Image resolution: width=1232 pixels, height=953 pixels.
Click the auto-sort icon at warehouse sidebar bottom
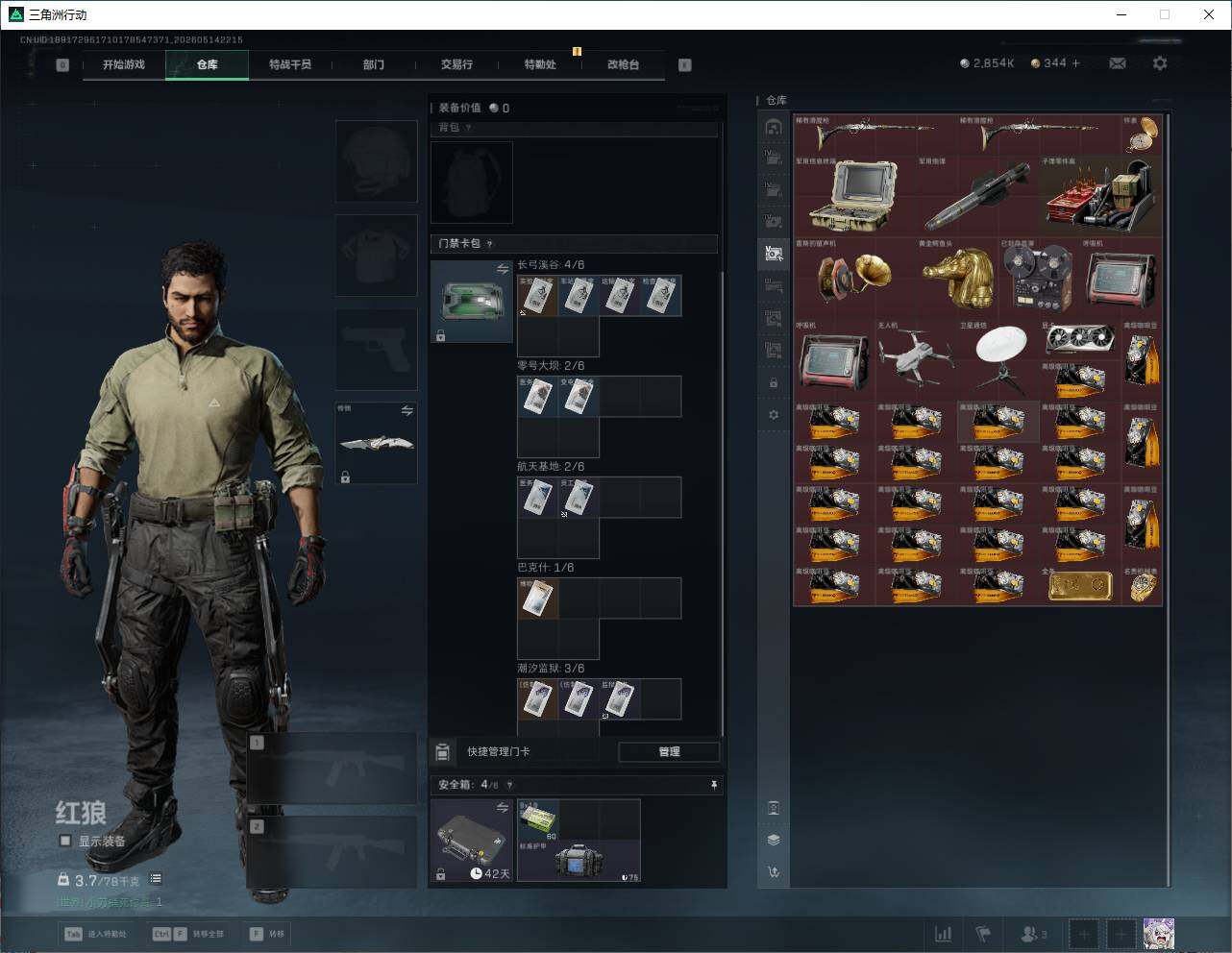click(774, 872)
